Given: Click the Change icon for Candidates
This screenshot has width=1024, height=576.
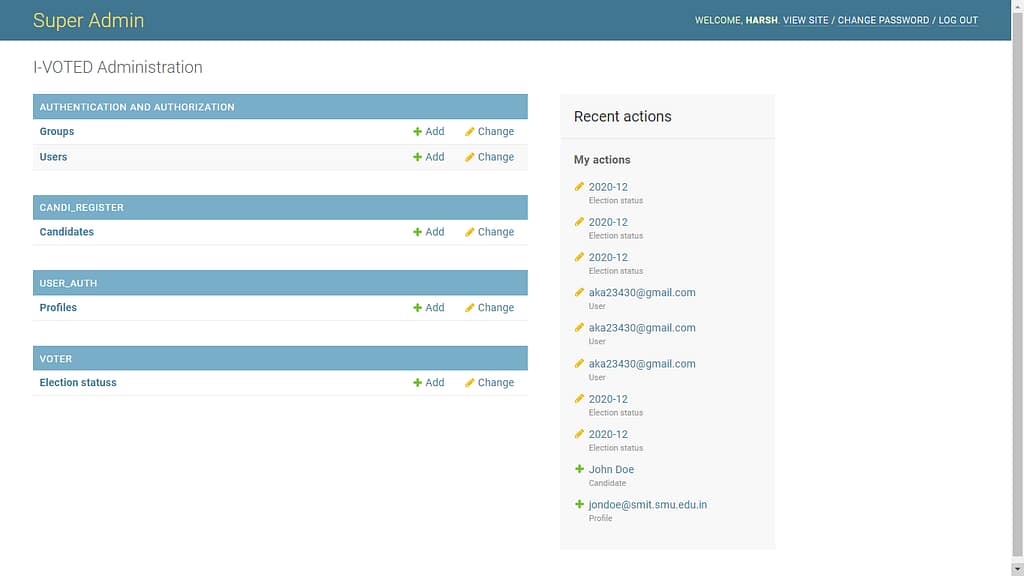Looking at the screenshot, I should pyautogui.click(x=467, y=231).
